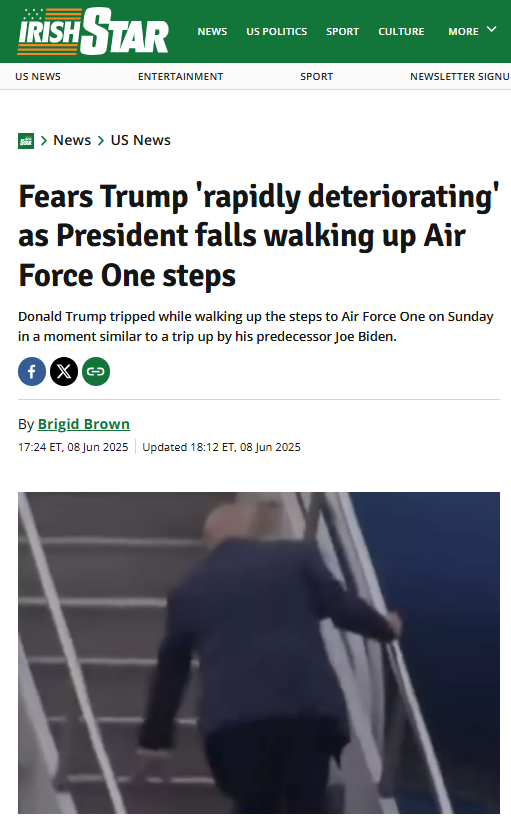Open author Brigid Brown's profile
511x824 pixels.
[84, 424]
